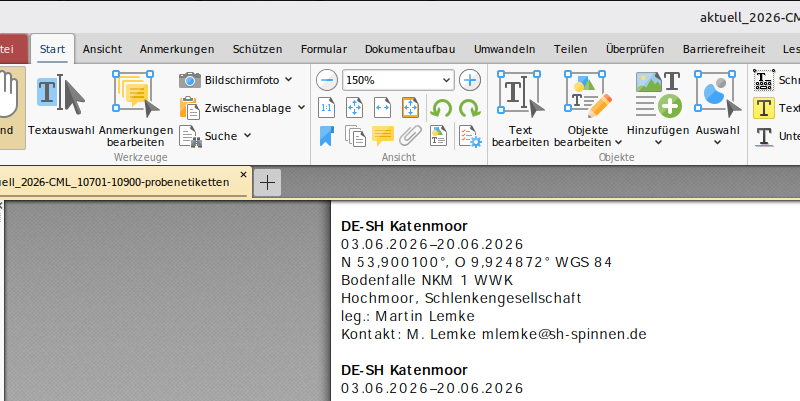Image resolution: width=800 pixels, height=401 pixels.
Task: Select the yellow text box tool icon
Action: pos(764,108)
